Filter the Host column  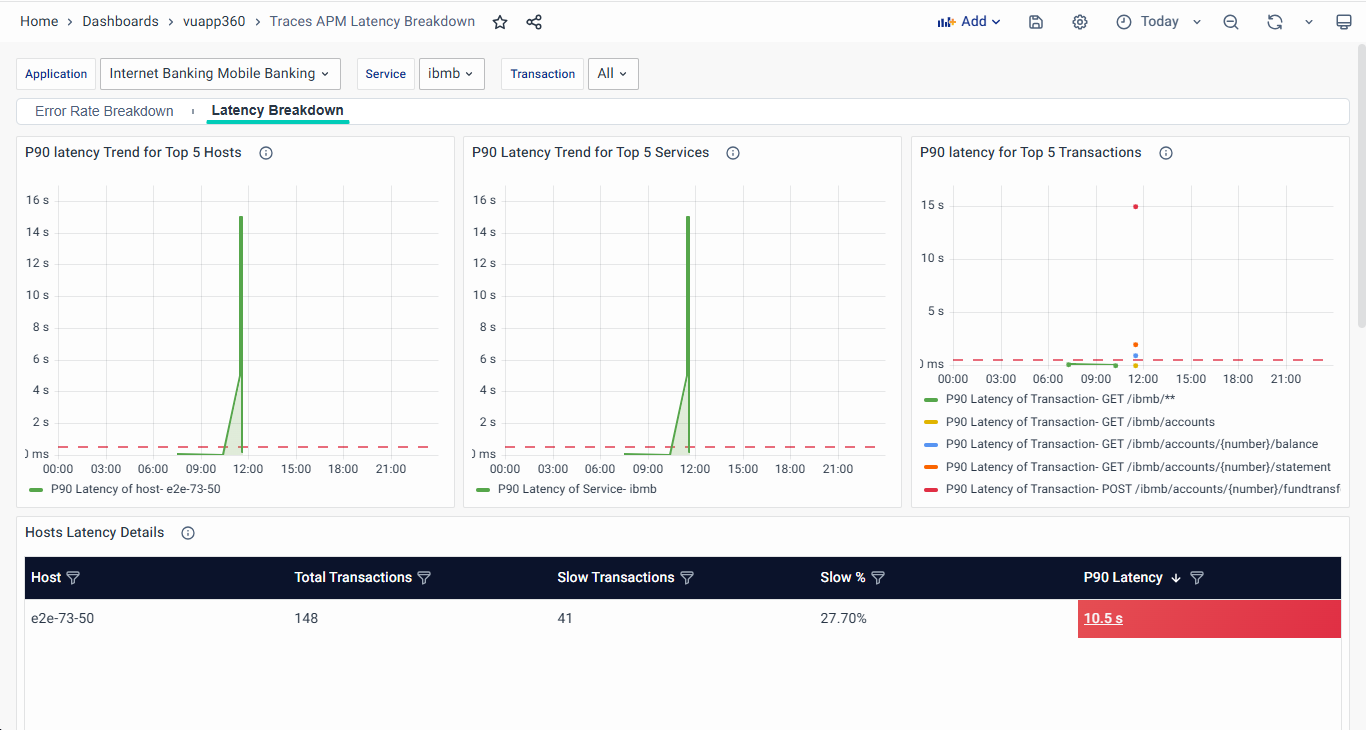point(73,578)
